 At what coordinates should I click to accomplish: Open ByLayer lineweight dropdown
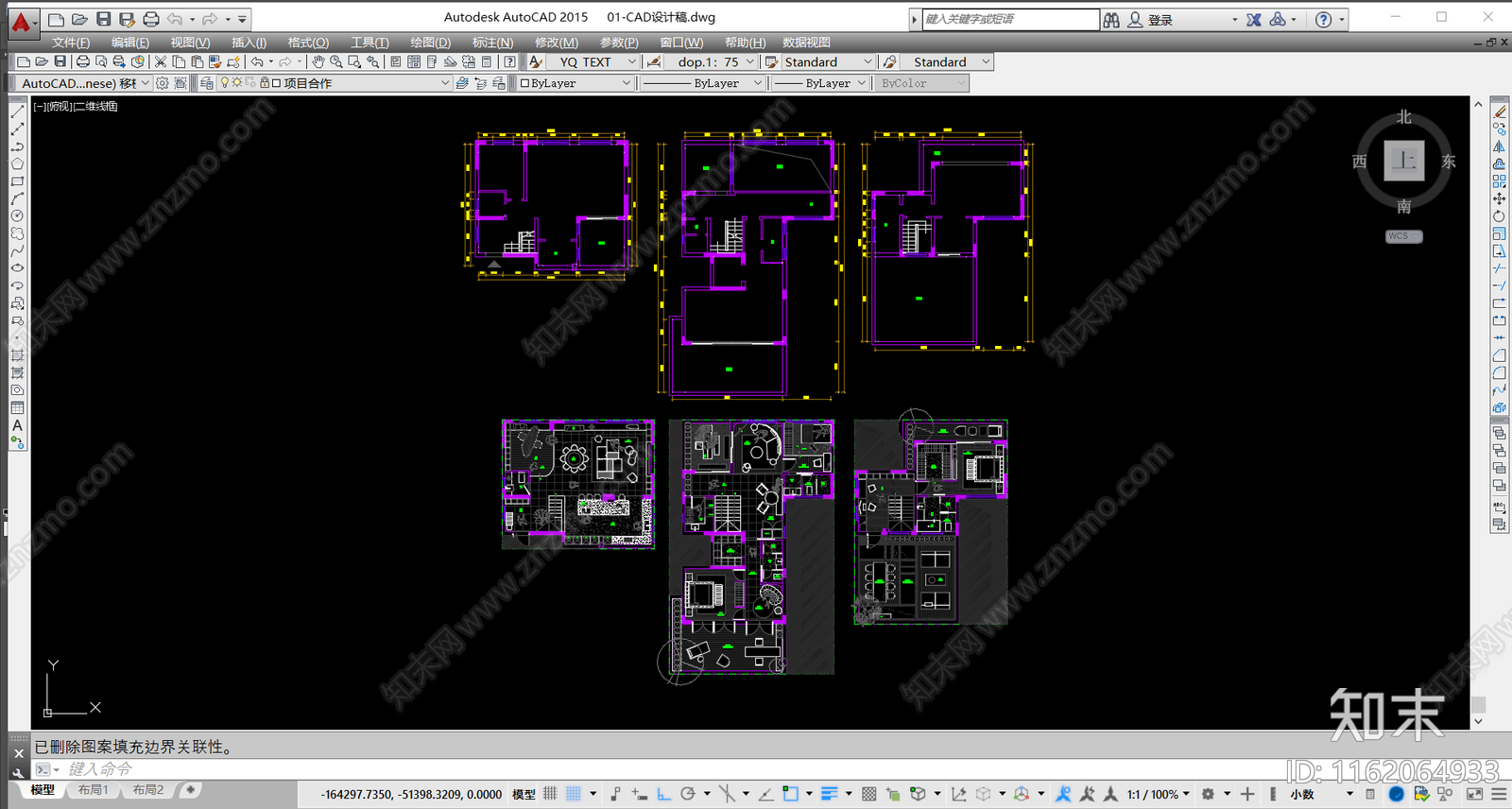pyautogui.click(x=861, y=83)
